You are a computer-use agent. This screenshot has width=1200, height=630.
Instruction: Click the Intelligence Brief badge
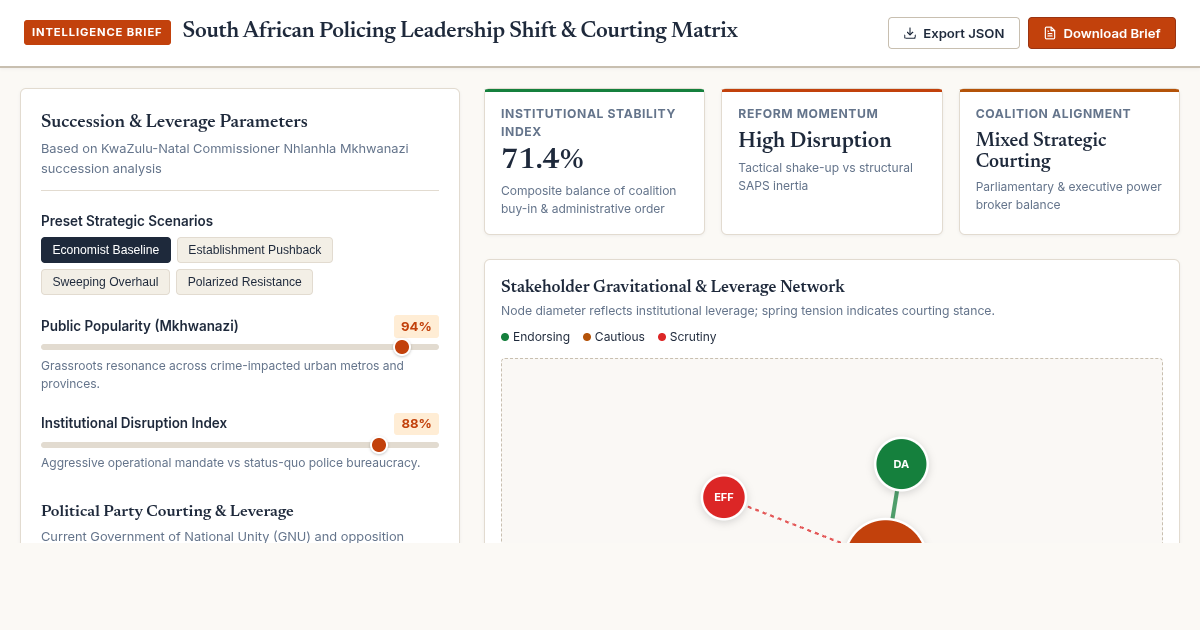[98, 32]
